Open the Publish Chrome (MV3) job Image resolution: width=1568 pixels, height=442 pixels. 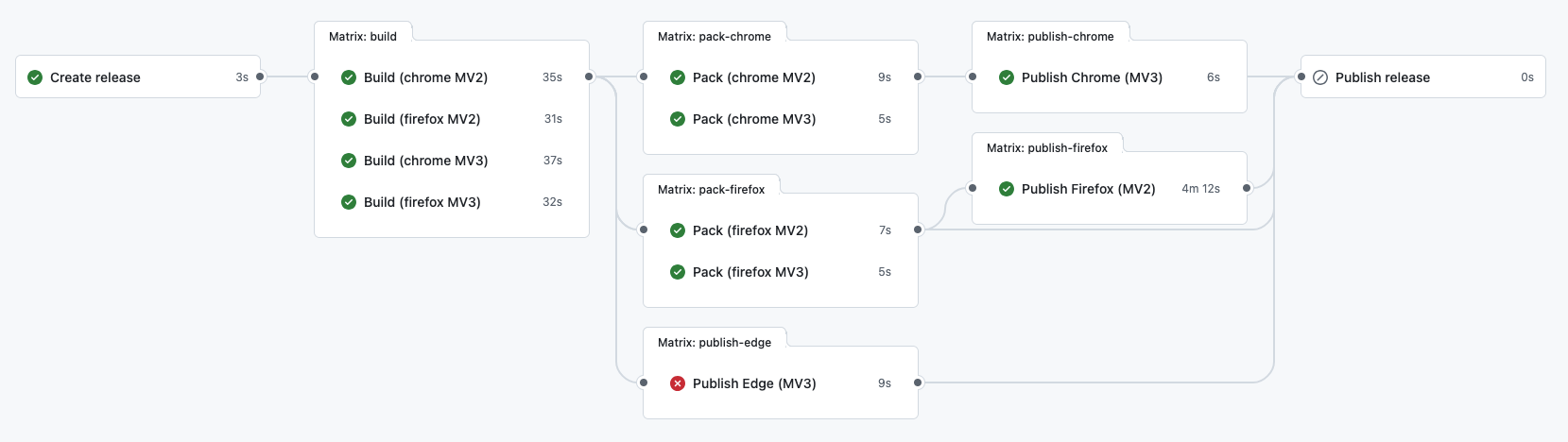[1110, 77]
